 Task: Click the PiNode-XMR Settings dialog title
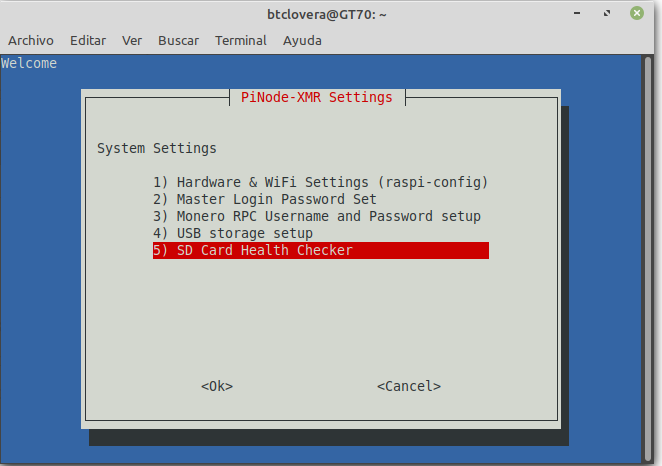point(317,98)
